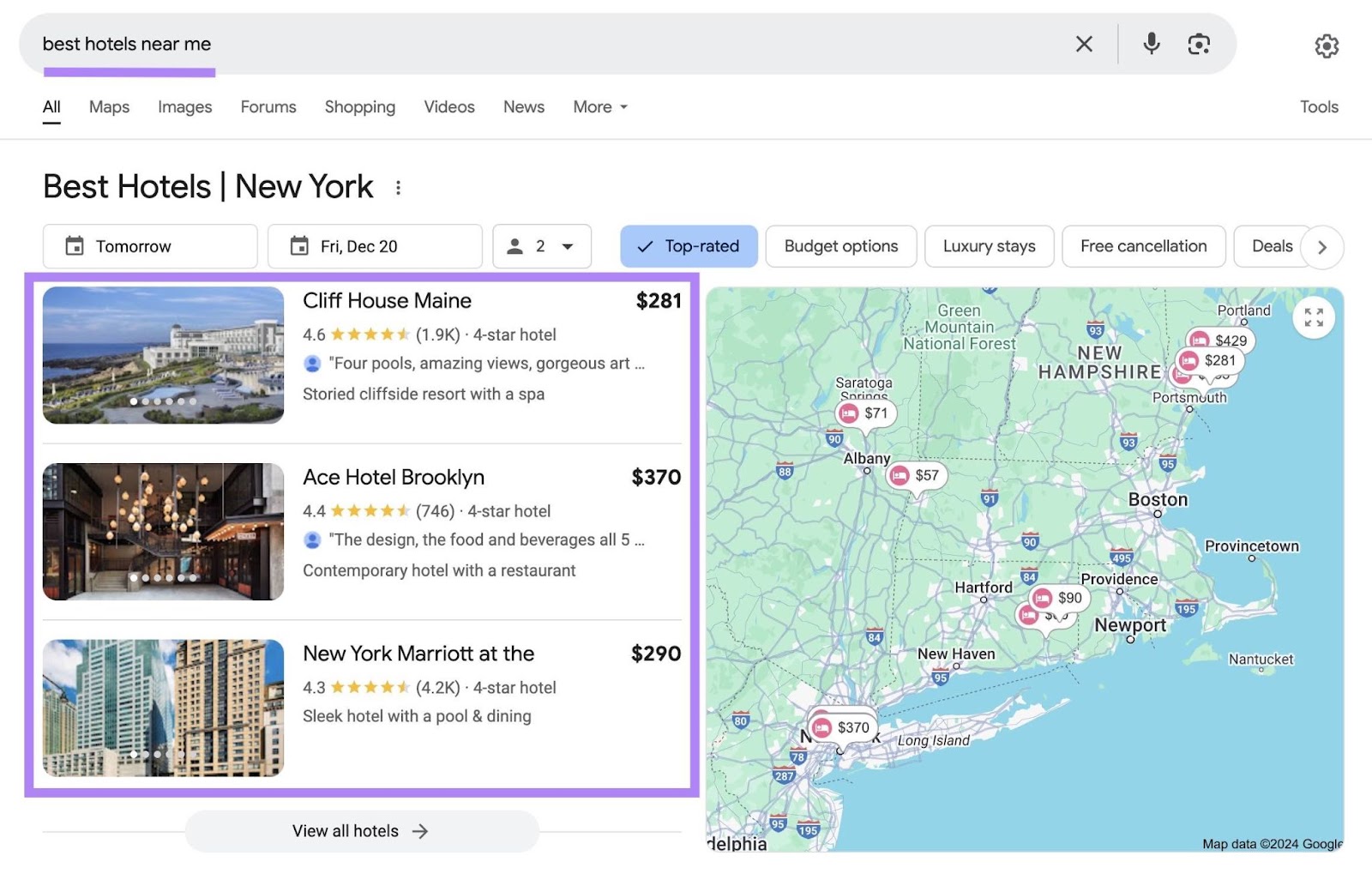This screenshot has width=1372, height=880.
Task: Click the reviewer avatar under Ace Hotel Brooklyn
Action: coord(312,540)
